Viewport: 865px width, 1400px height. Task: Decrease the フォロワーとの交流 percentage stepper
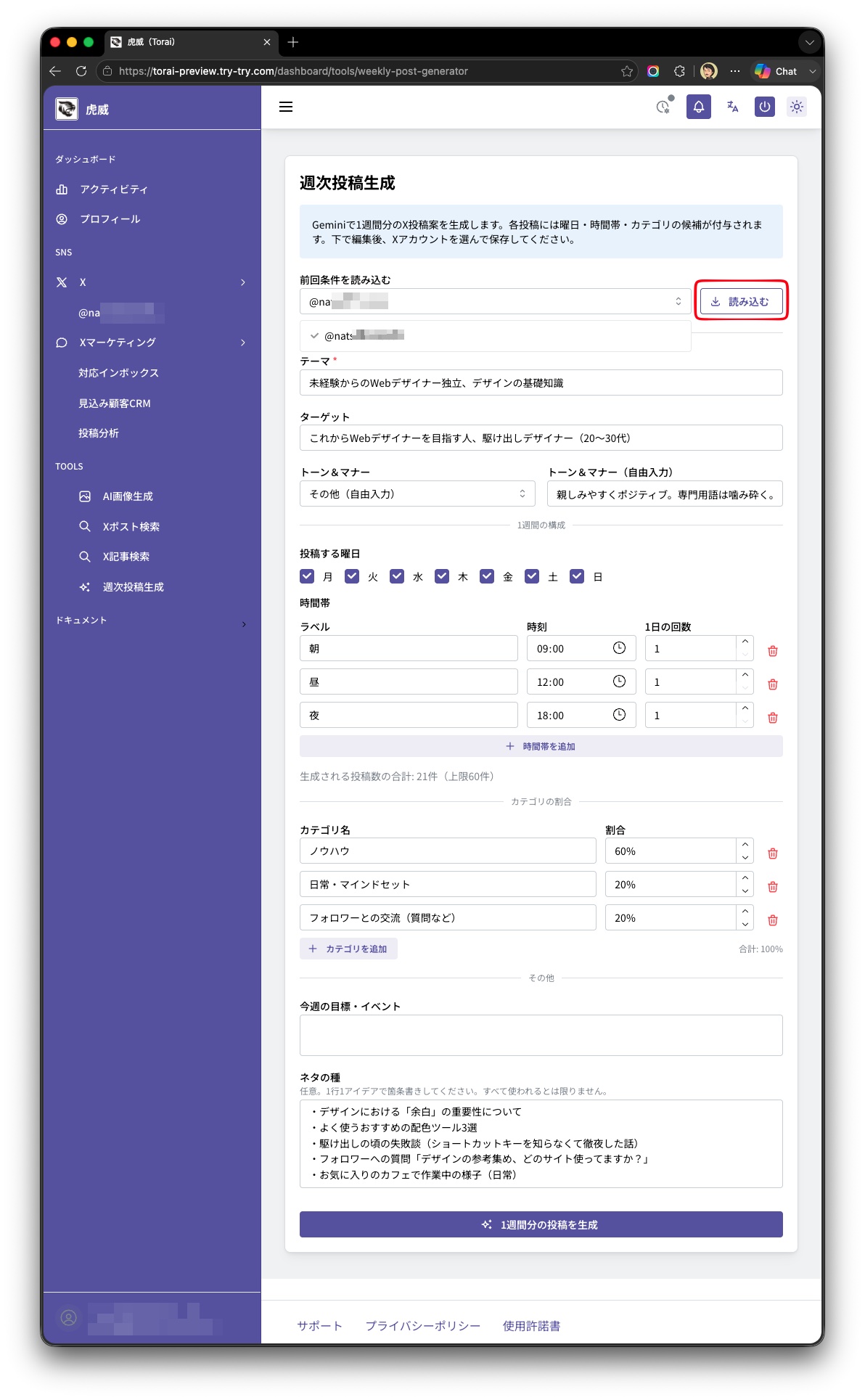[745, 925]
